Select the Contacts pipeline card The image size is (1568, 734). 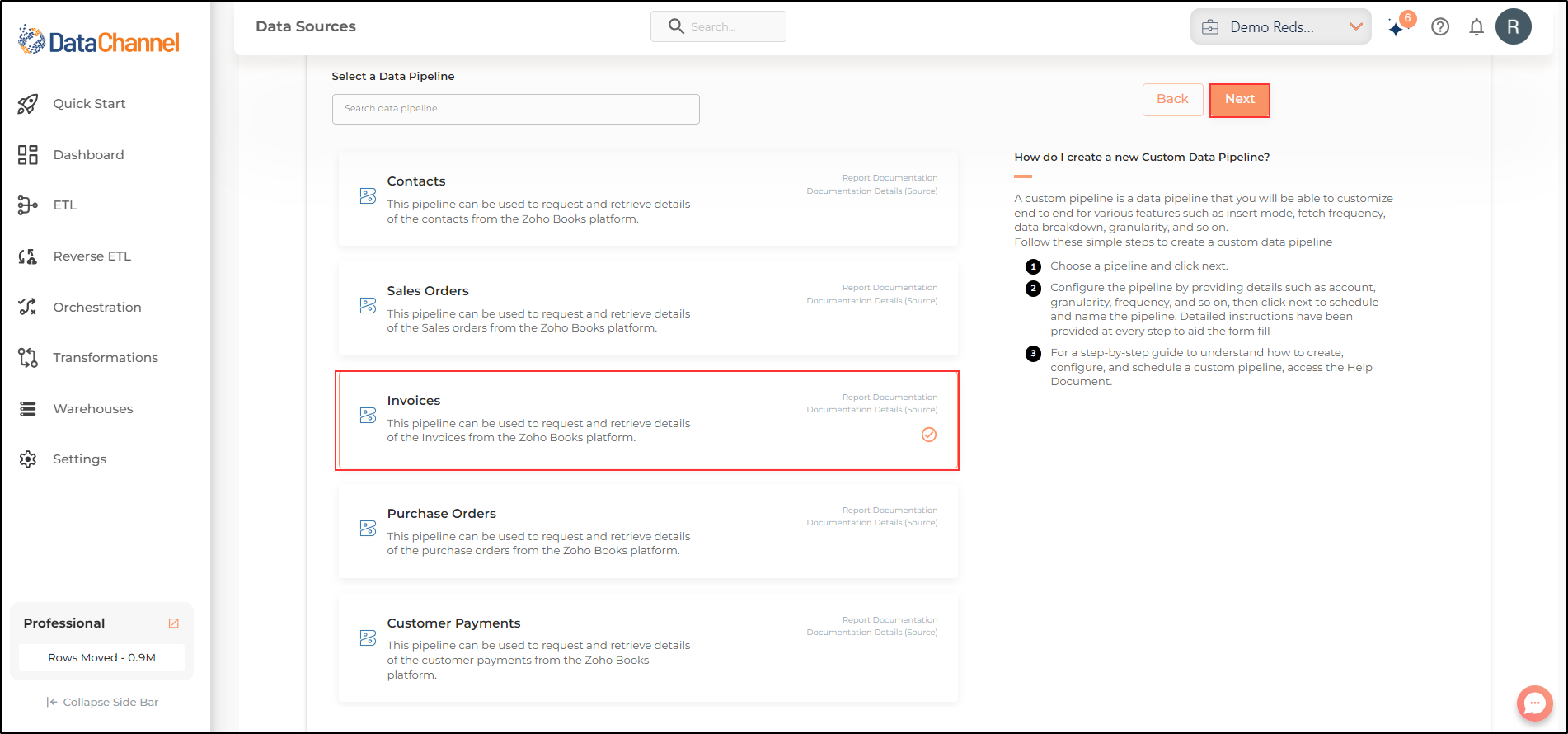tap(648, 199)
